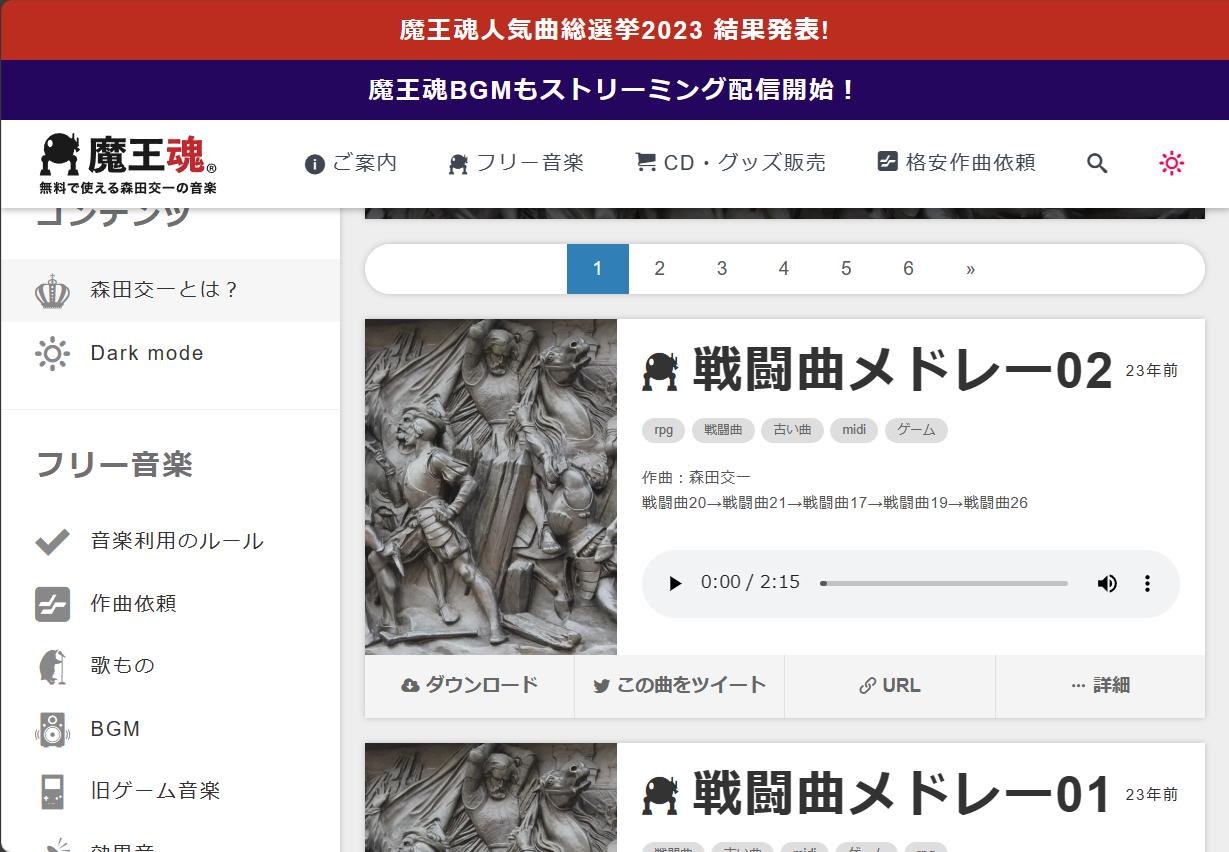Screen dimensions: 1229x852
Task: Open BGM in the sidebar
Action: pos(170,729)
